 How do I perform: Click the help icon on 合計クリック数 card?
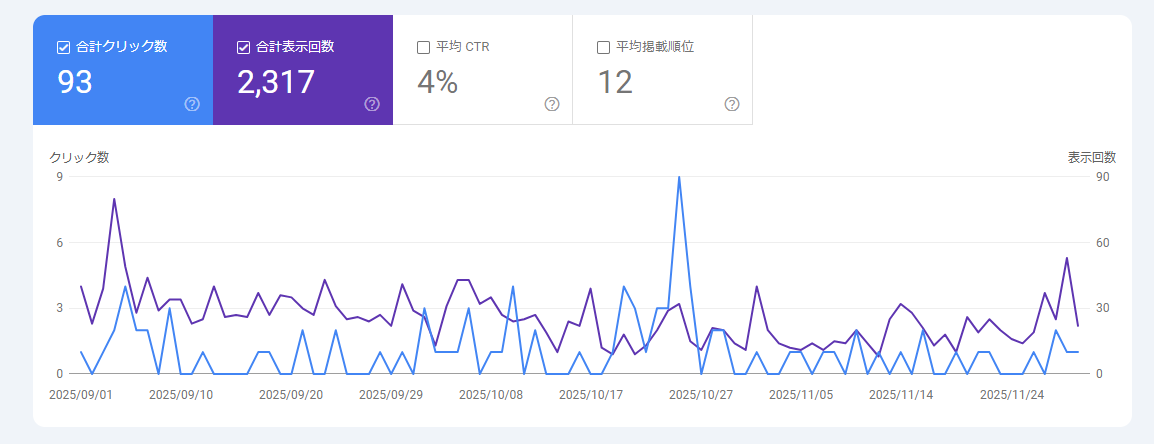point(192,104)
